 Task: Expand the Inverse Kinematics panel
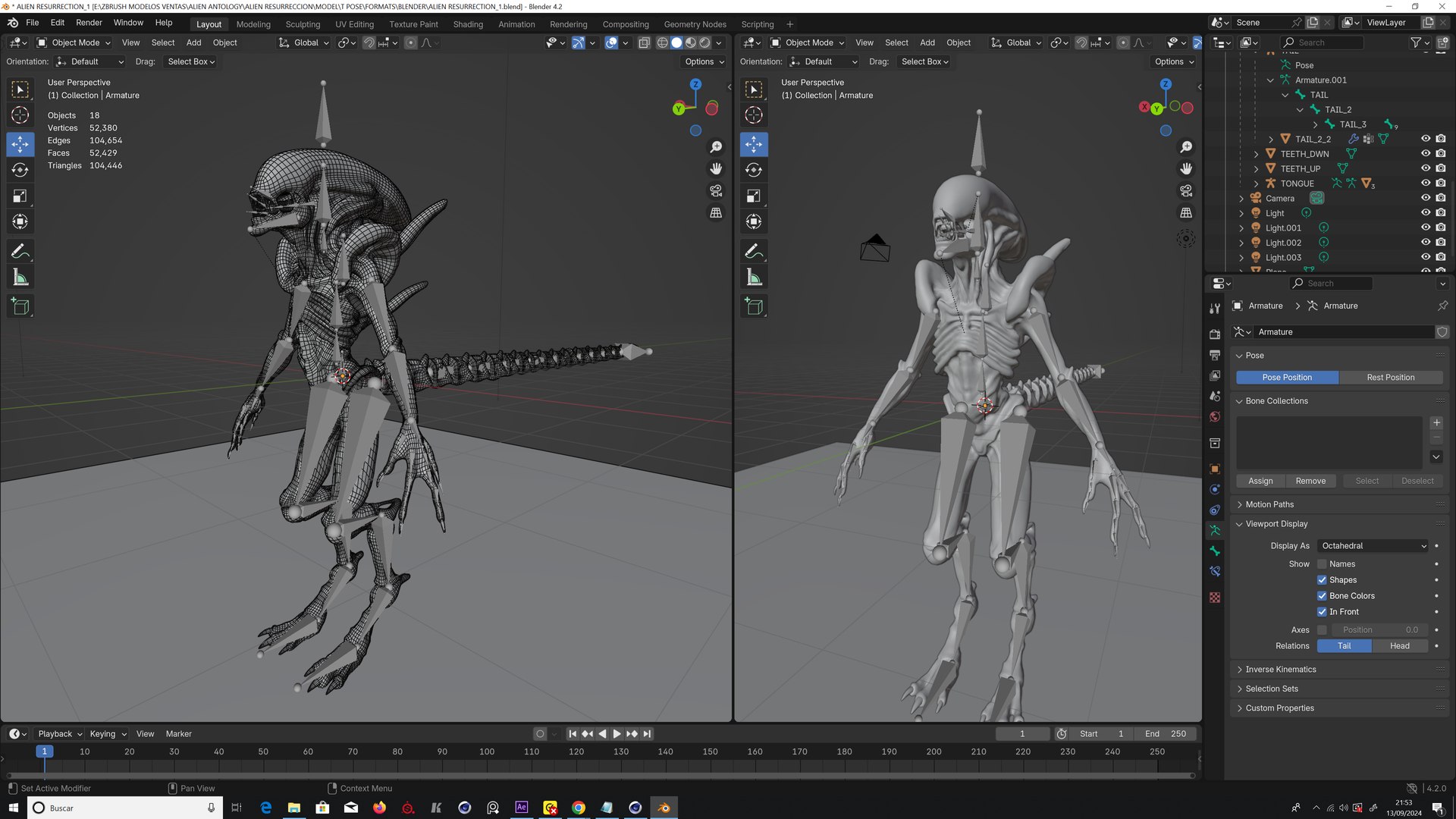coord(1240,670)
